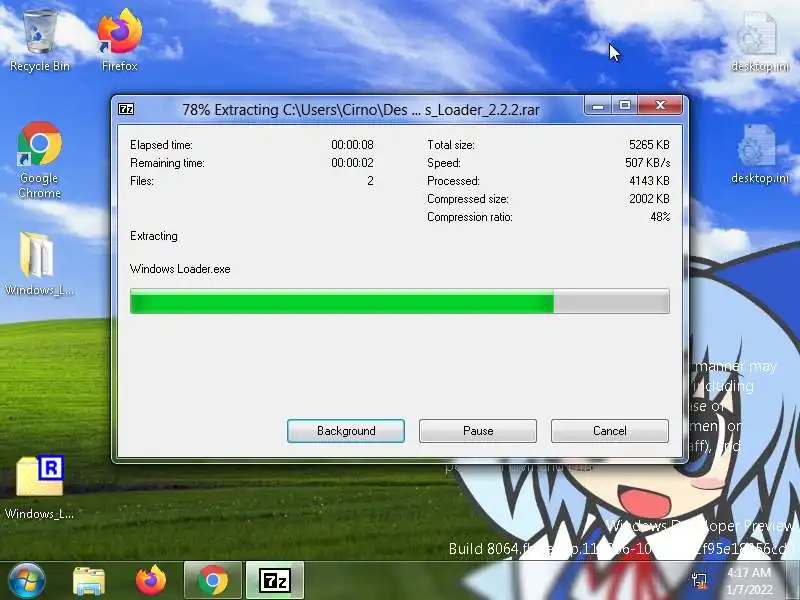Click the 'Extracting' status label
The width and height of the screenshot is (800, 600).
154,236
